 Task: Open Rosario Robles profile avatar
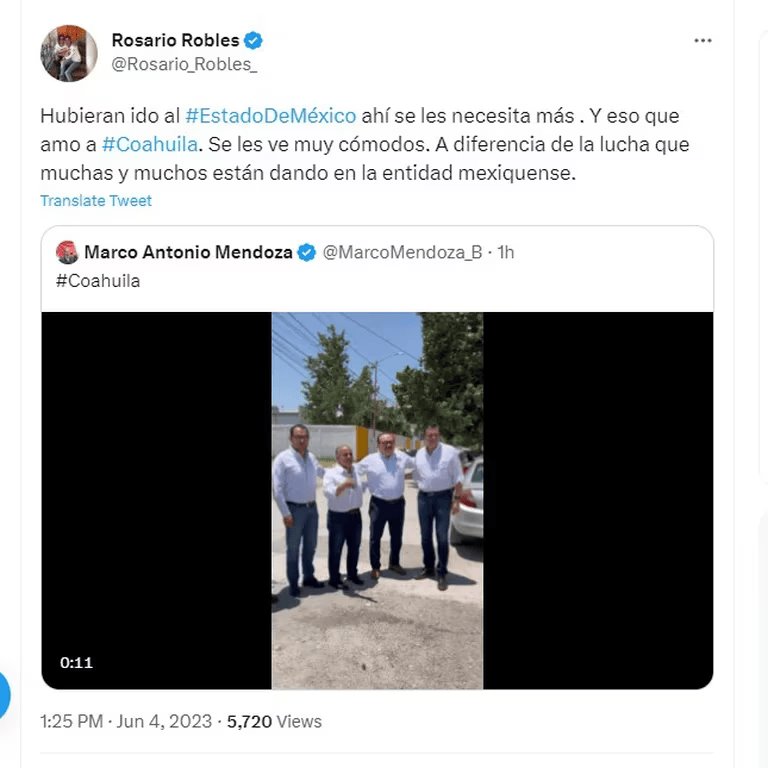tap(69, 53)
